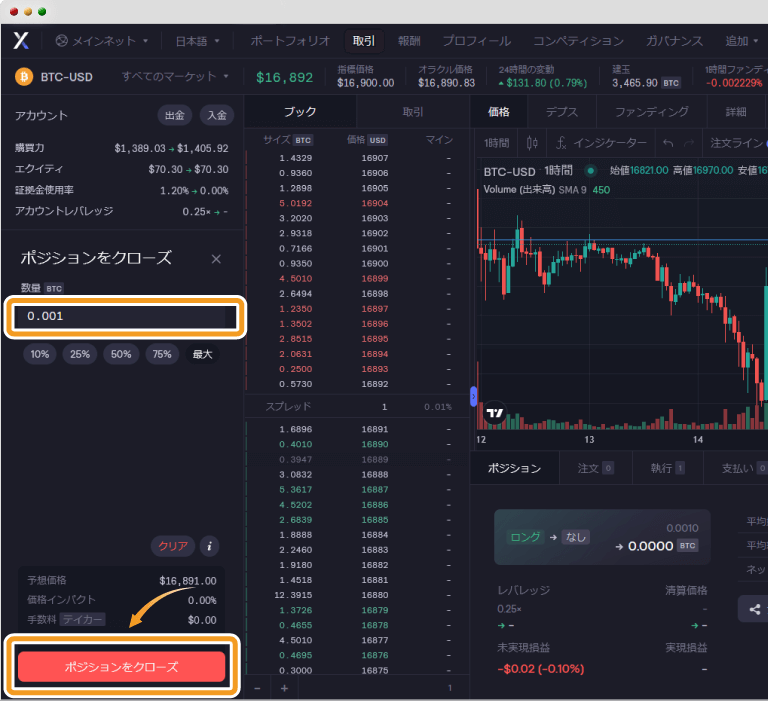Open the 報酬 rewards nav item

coord(409,41)
